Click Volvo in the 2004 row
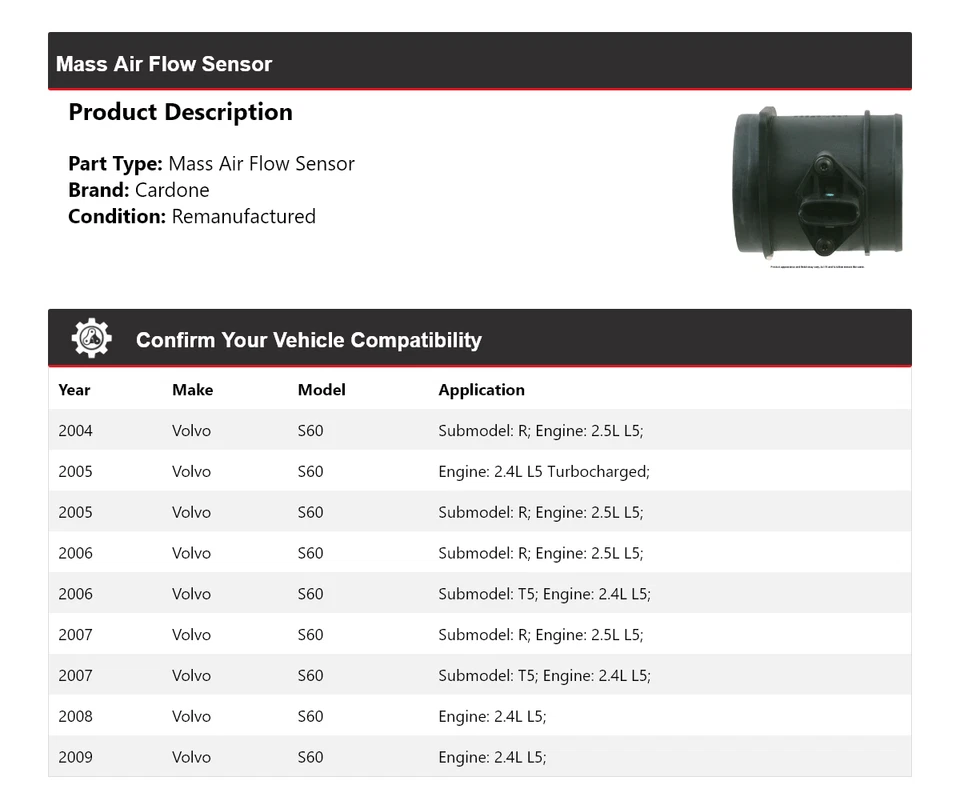 (191, 431)
